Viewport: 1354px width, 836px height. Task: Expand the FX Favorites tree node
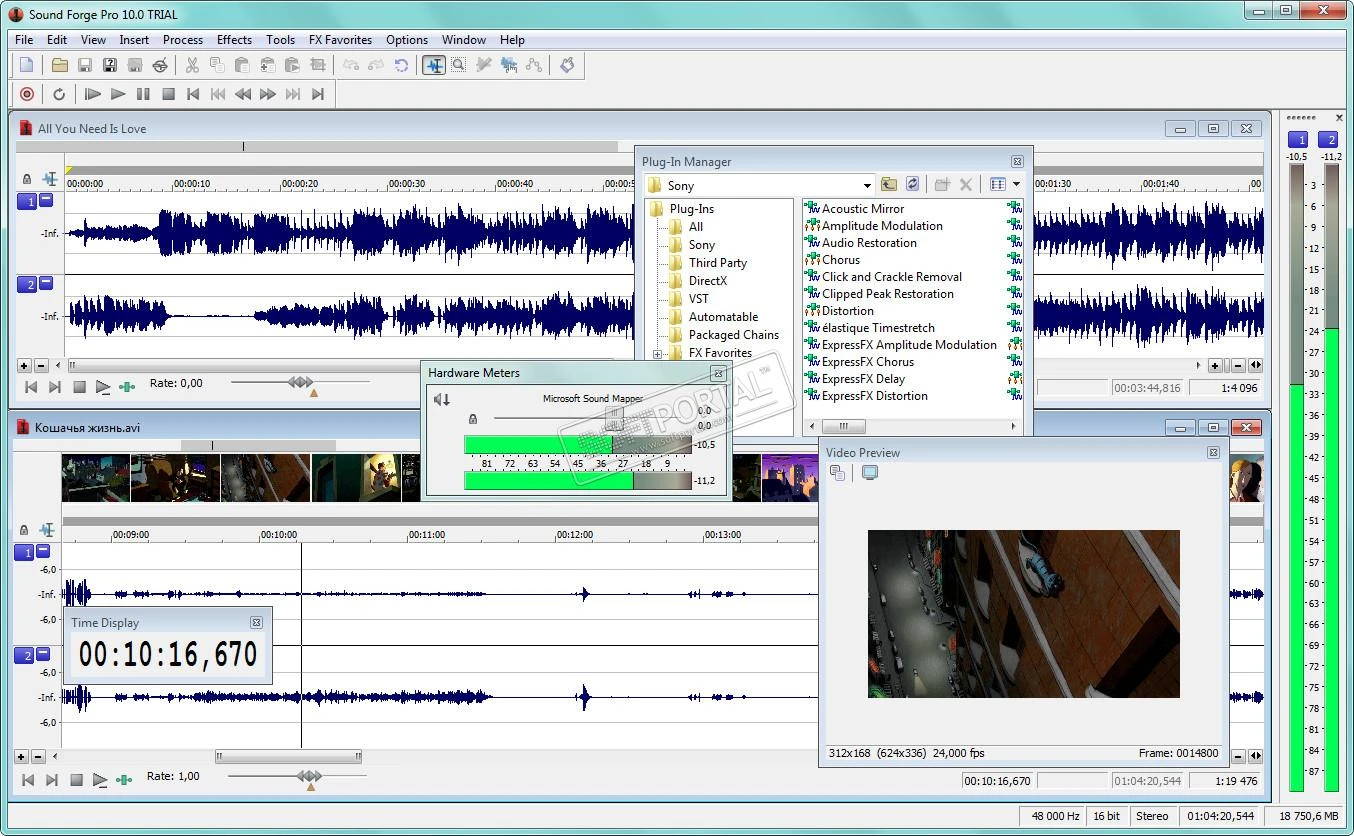pyautogui.click(x=657, y=354)
